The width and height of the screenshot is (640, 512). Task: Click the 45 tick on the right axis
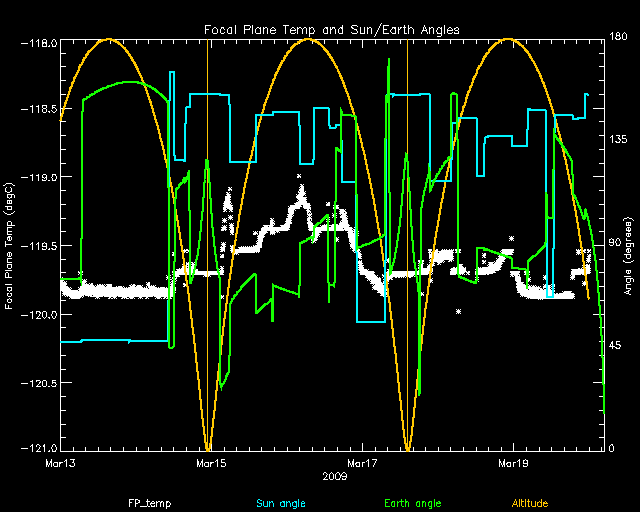[617, 346]
